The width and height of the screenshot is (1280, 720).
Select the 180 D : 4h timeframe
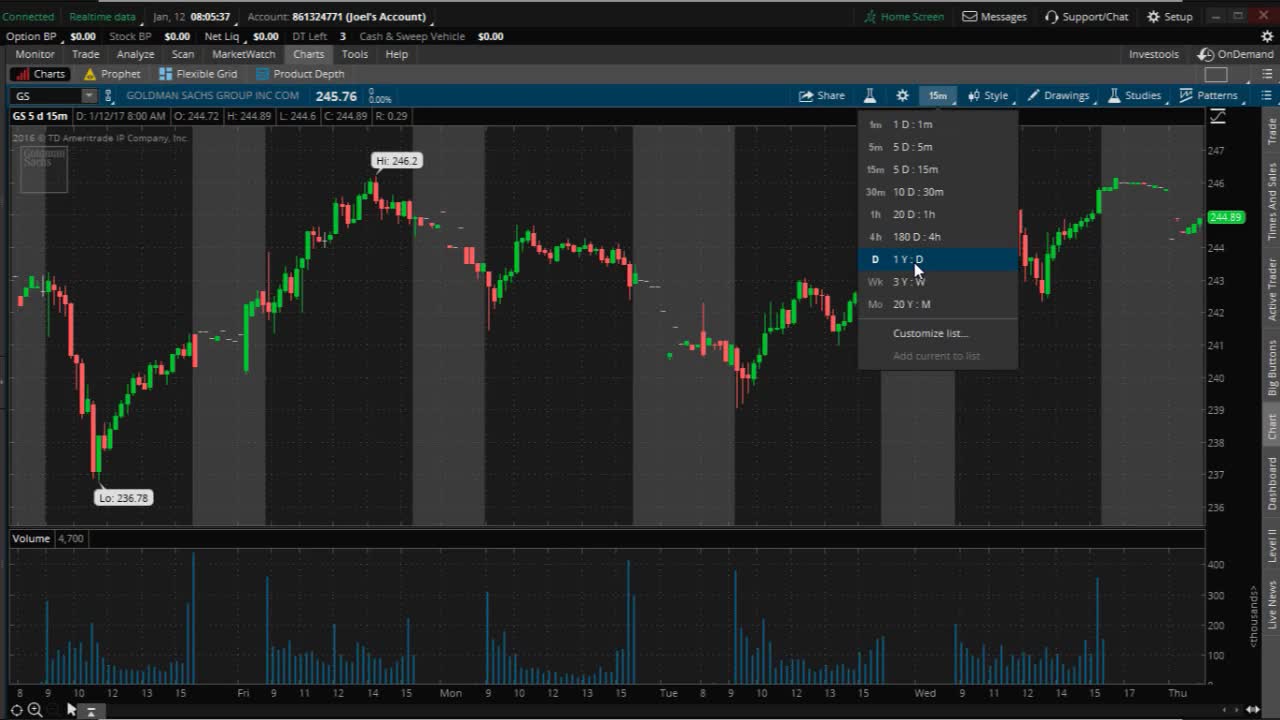(937, 237)
